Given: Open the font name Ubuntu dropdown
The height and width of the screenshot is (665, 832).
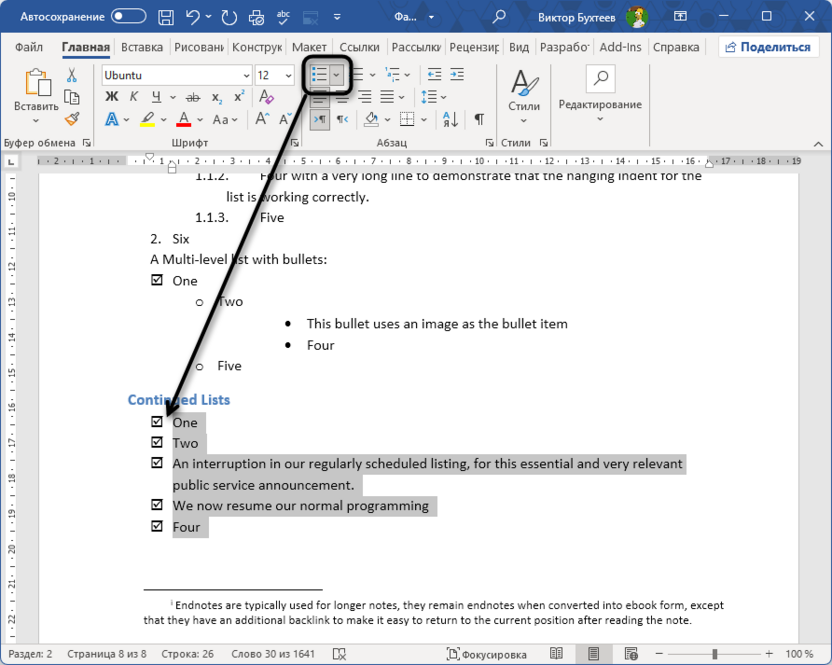Looking at the screenshot, I should pyautogui.click(x=246, y=75).
